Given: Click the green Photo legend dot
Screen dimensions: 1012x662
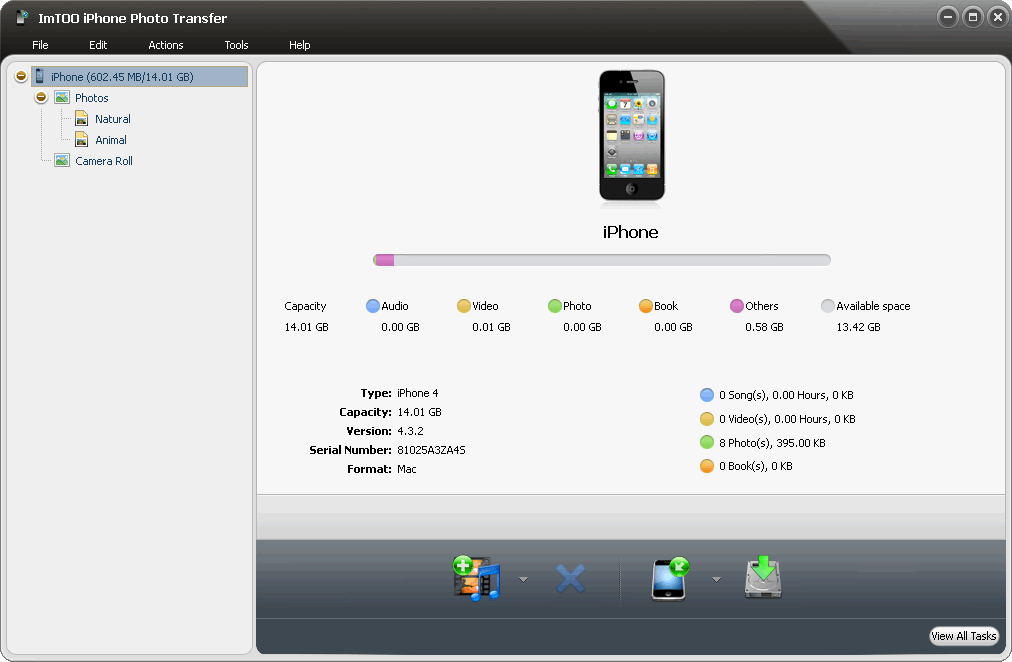Looking at the screenshot, I should pos(554,306).
